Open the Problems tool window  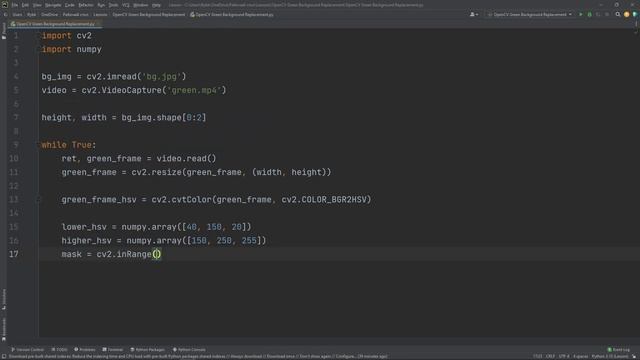[x=85, y=350]
